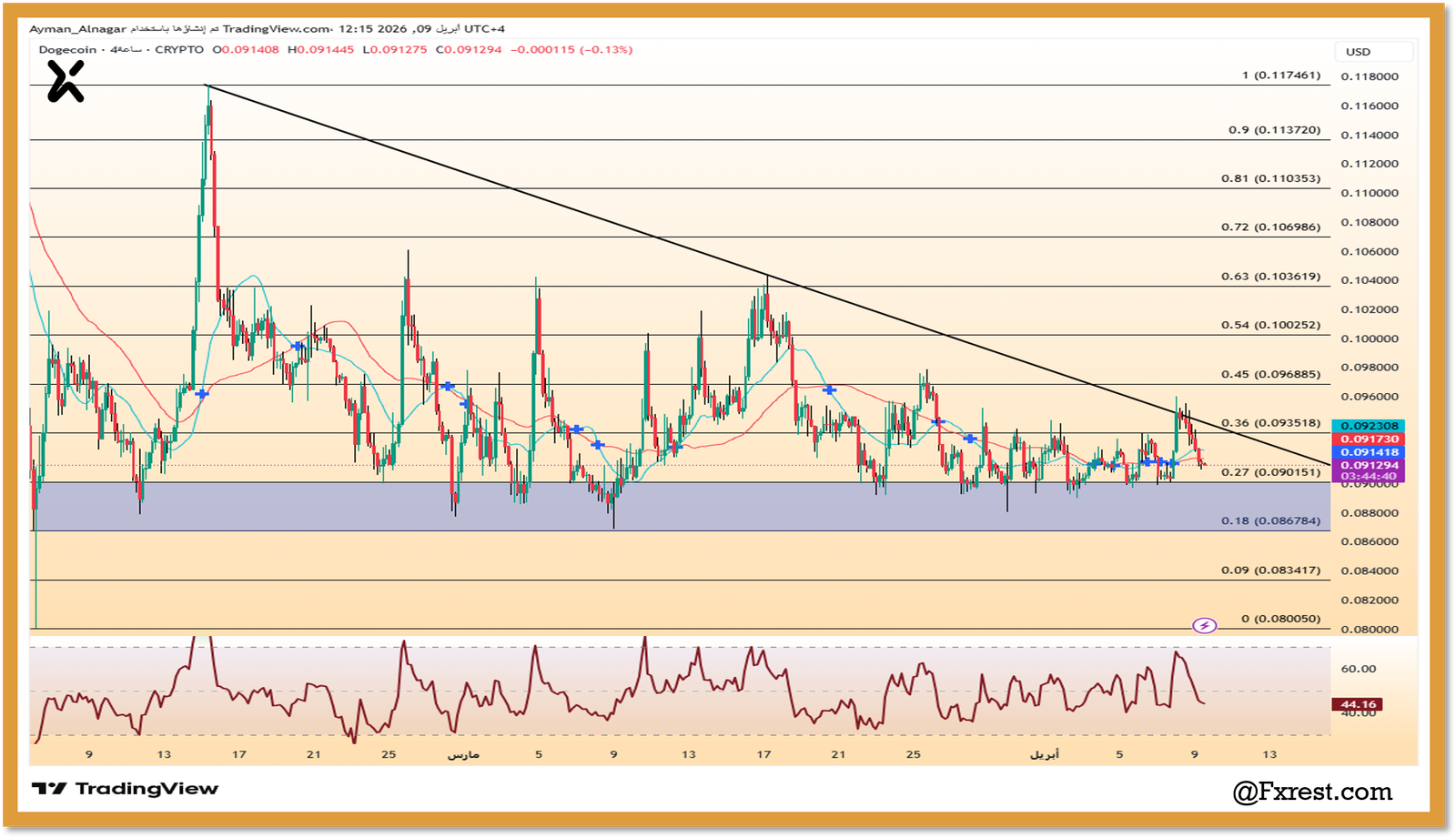Click the مارس month label on time axis
Viewport: 1456px width, 838px height.
pos(463,754)
